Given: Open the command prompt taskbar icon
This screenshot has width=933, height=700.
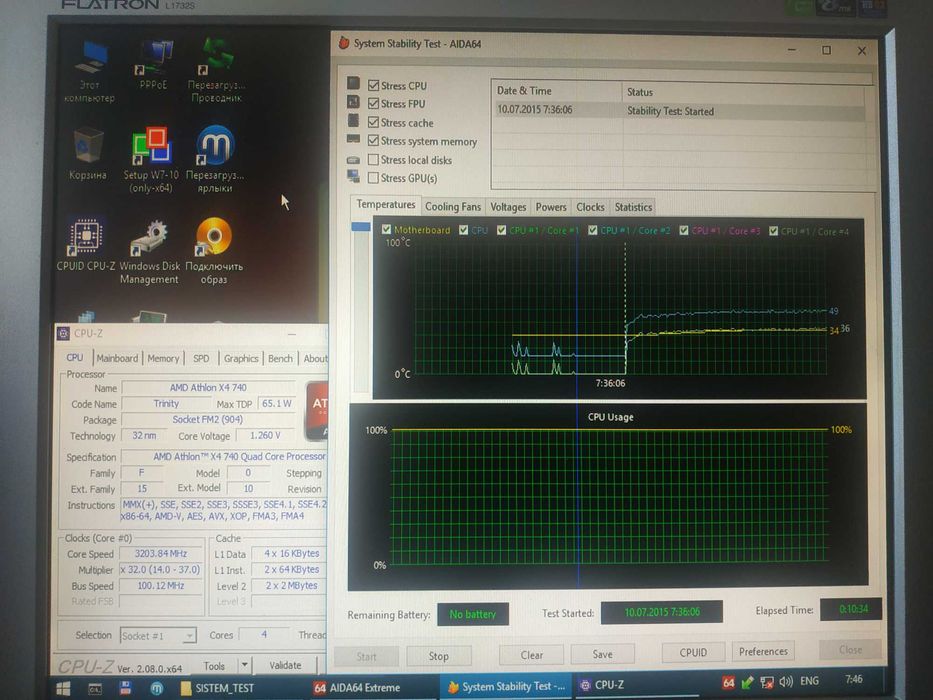Looking at the screenshot, I should point(95,689).
